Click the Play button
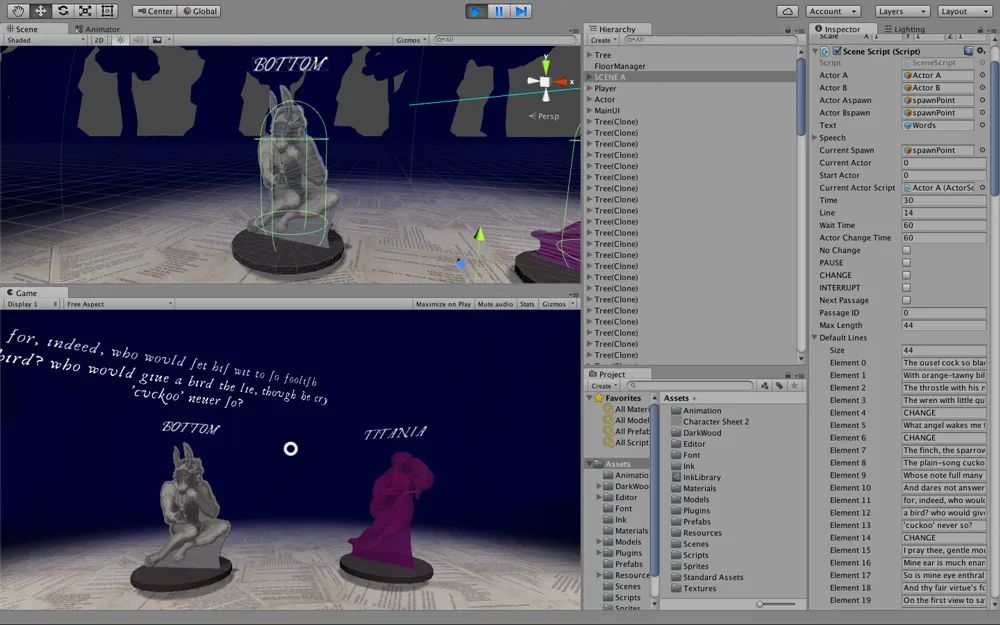 (x=476, y=11)
